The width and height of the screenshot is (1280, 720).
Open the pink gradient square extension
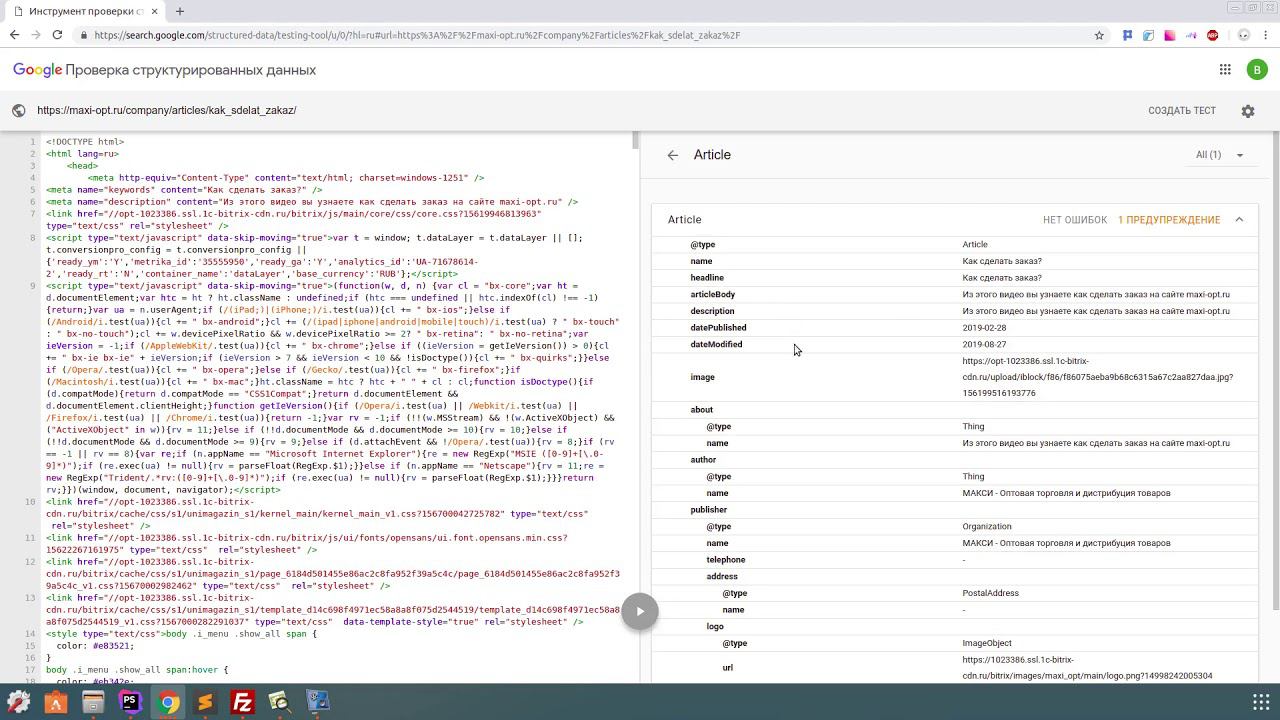pyautogui.click(x=1170, y=35)
